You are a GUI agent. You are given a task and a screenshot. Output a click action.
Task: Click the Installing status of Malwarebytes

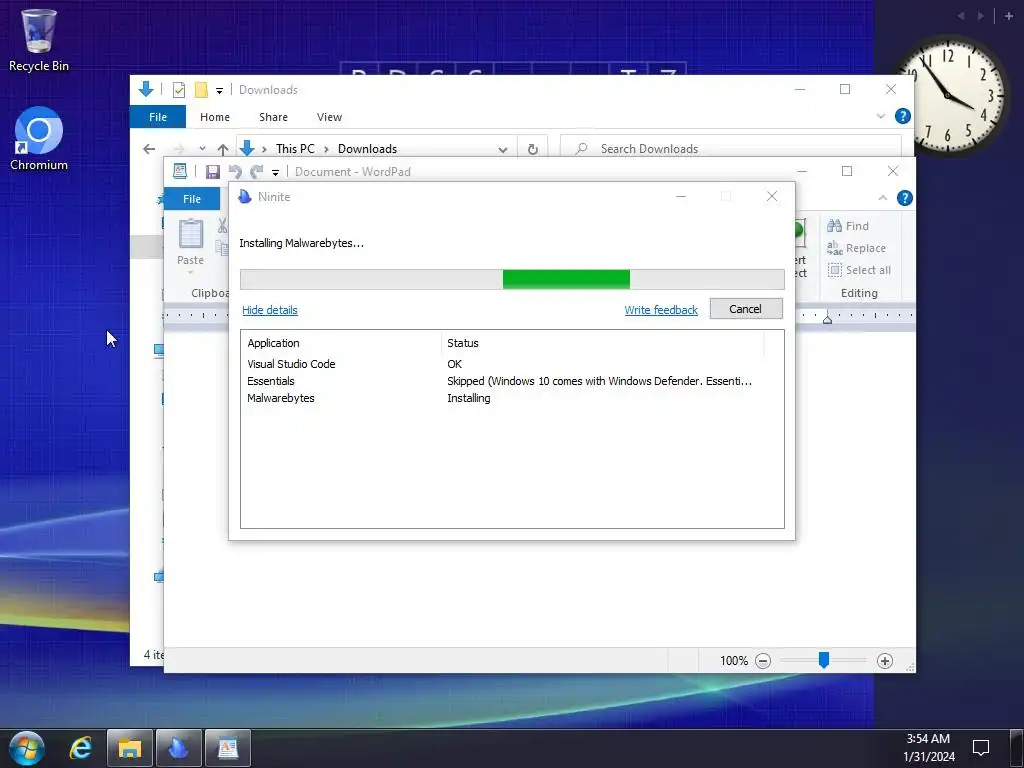(x=469, y=398)
